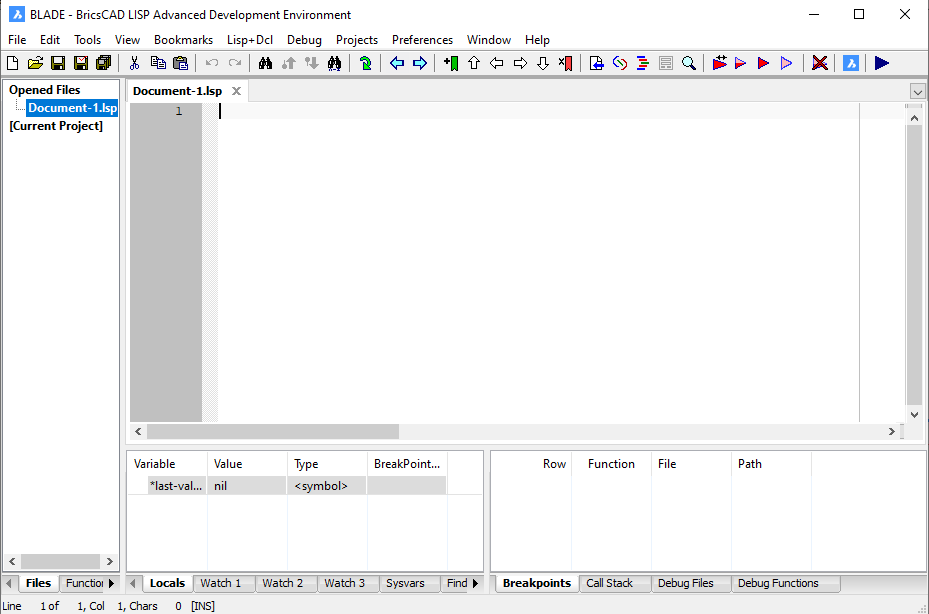The image size is (929, 614).
Task: Expand tab strip next to Find tab
Action: click(x=477, y=583)
